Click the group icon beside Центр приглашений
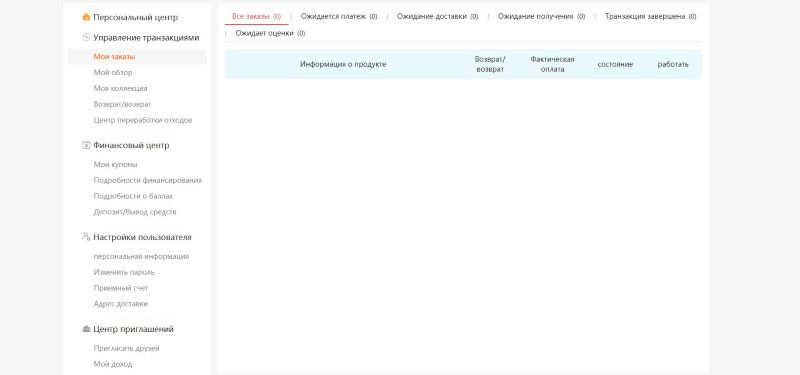The width and height of the screenshot is (800, 375). click(86, 329)
